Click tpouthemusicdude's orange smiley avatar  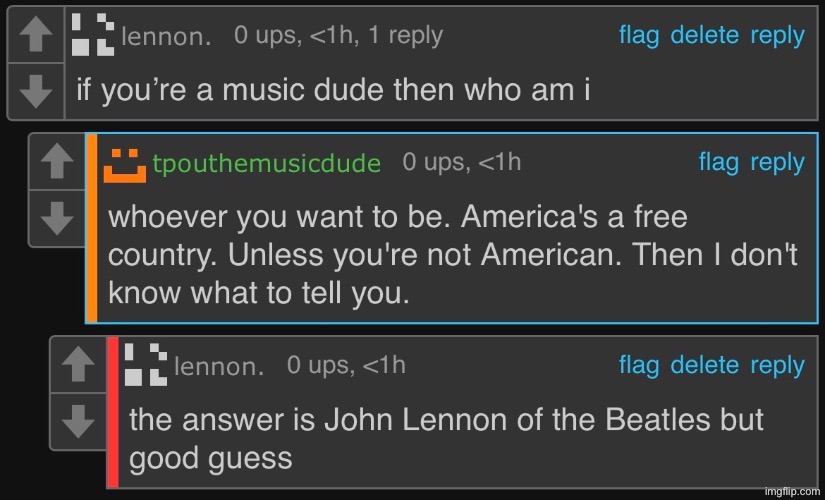coord(125,164)
